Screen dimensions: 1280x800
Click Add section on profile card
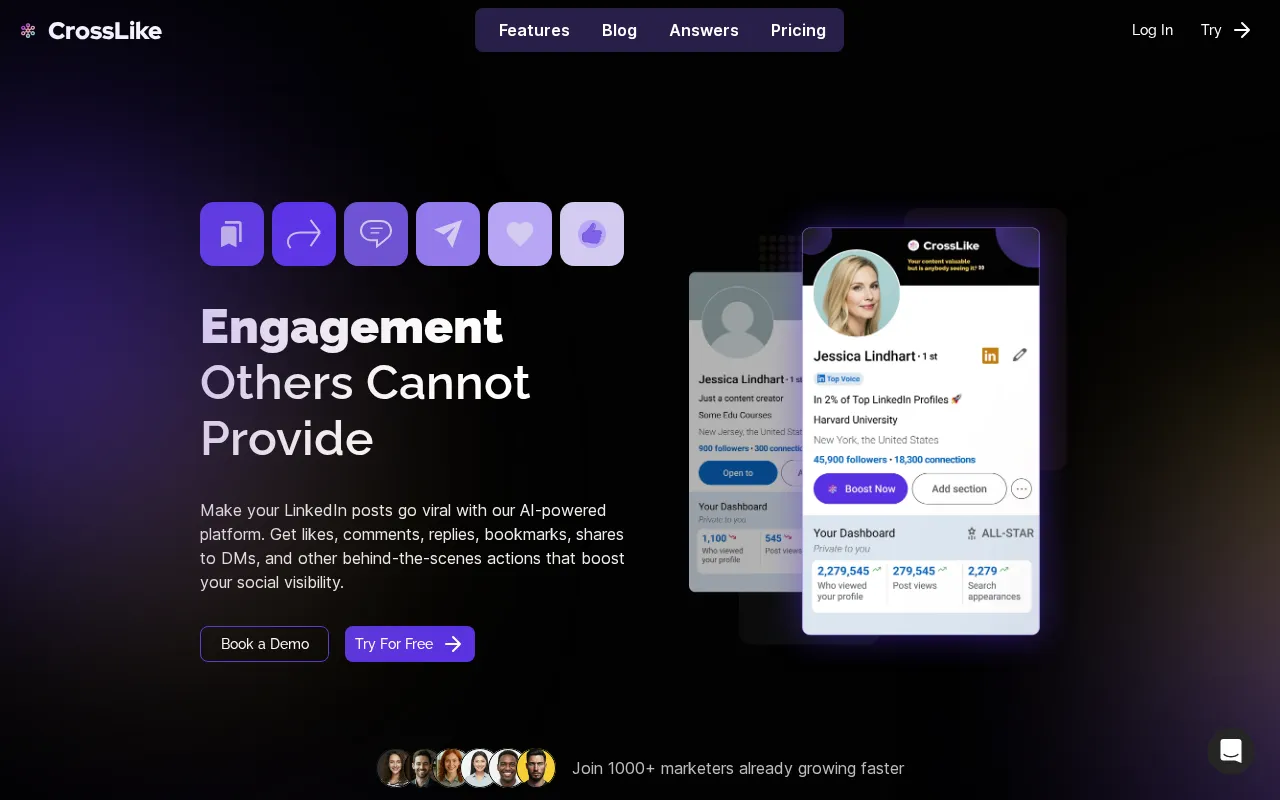pos(959,489)
